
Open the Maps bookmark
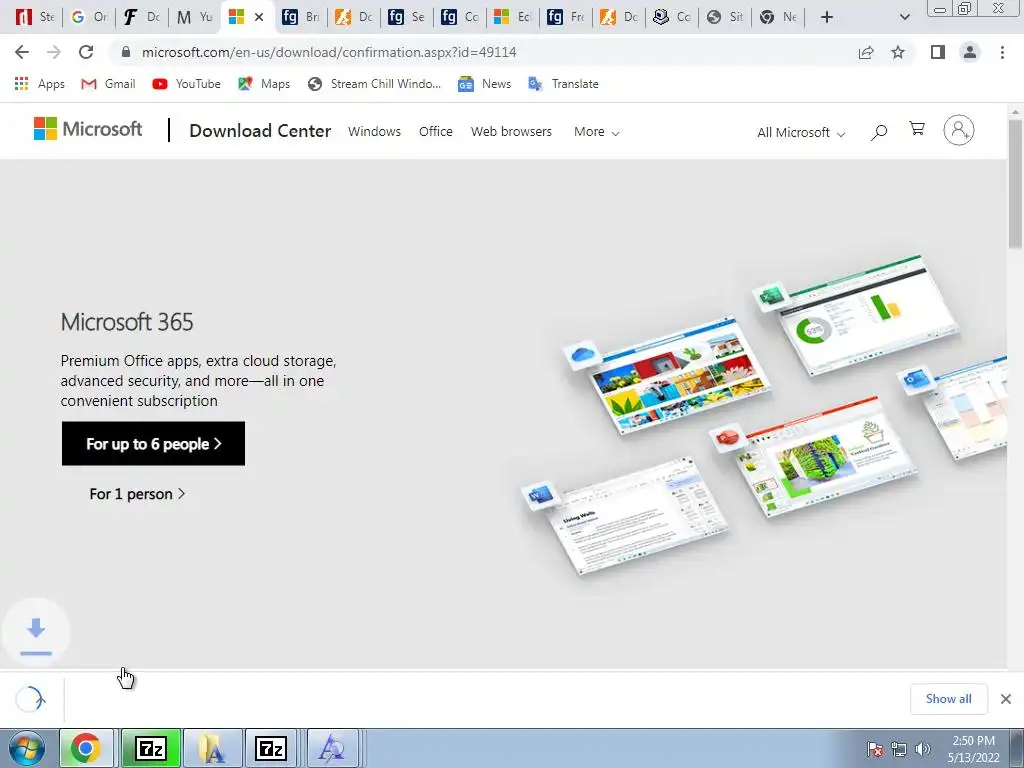coord(264,84)
